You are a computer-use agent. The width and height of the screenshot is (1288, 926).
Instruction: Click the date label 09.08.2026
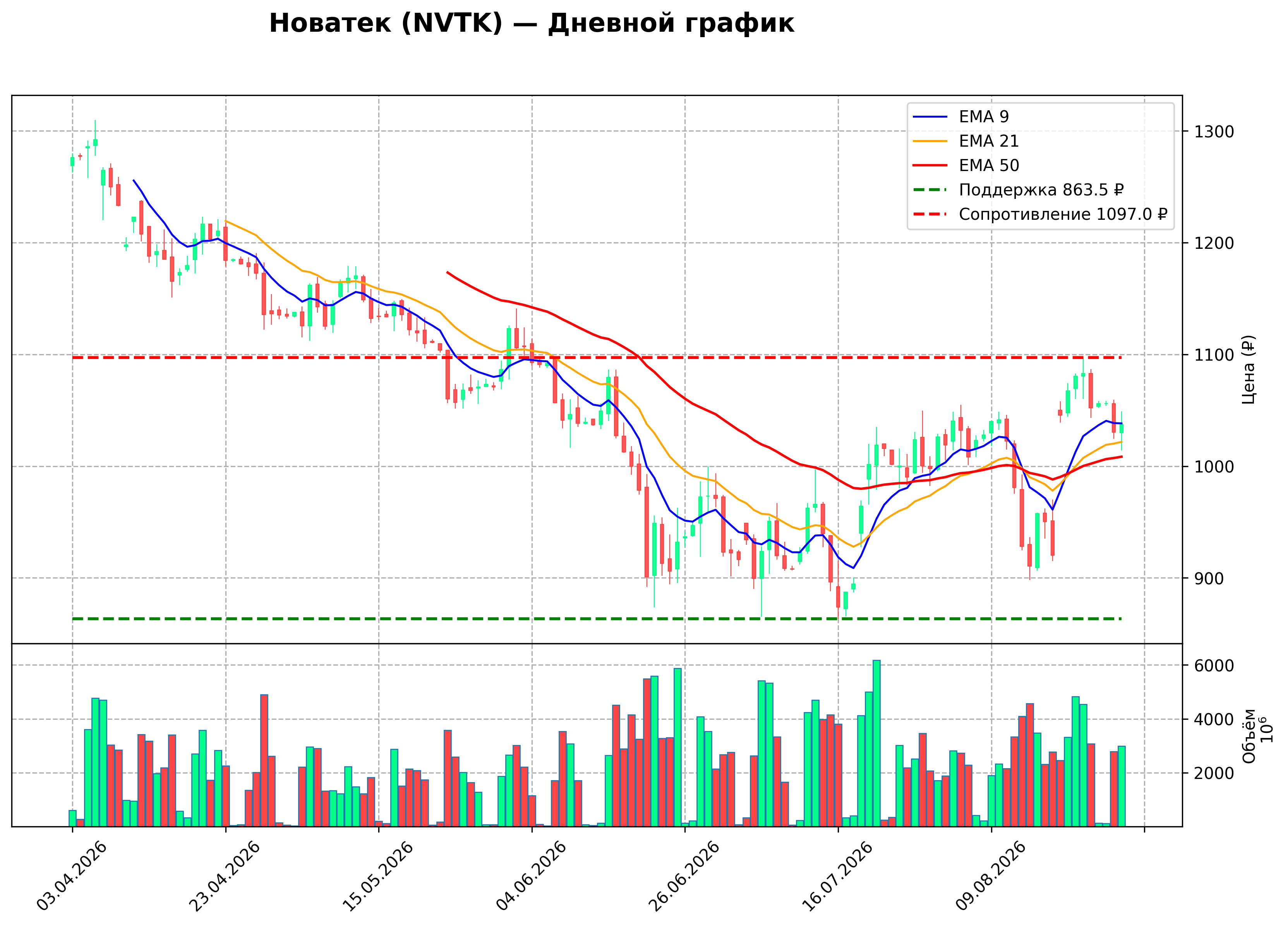(991, 876)
